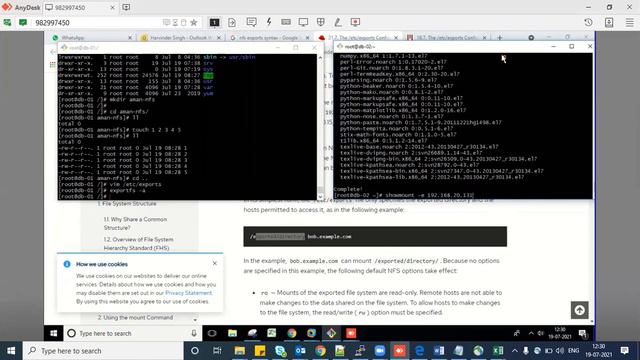This screenshot has width=640, height=360.
Task: Click local taskbar search box
Action: click(103, 351)
